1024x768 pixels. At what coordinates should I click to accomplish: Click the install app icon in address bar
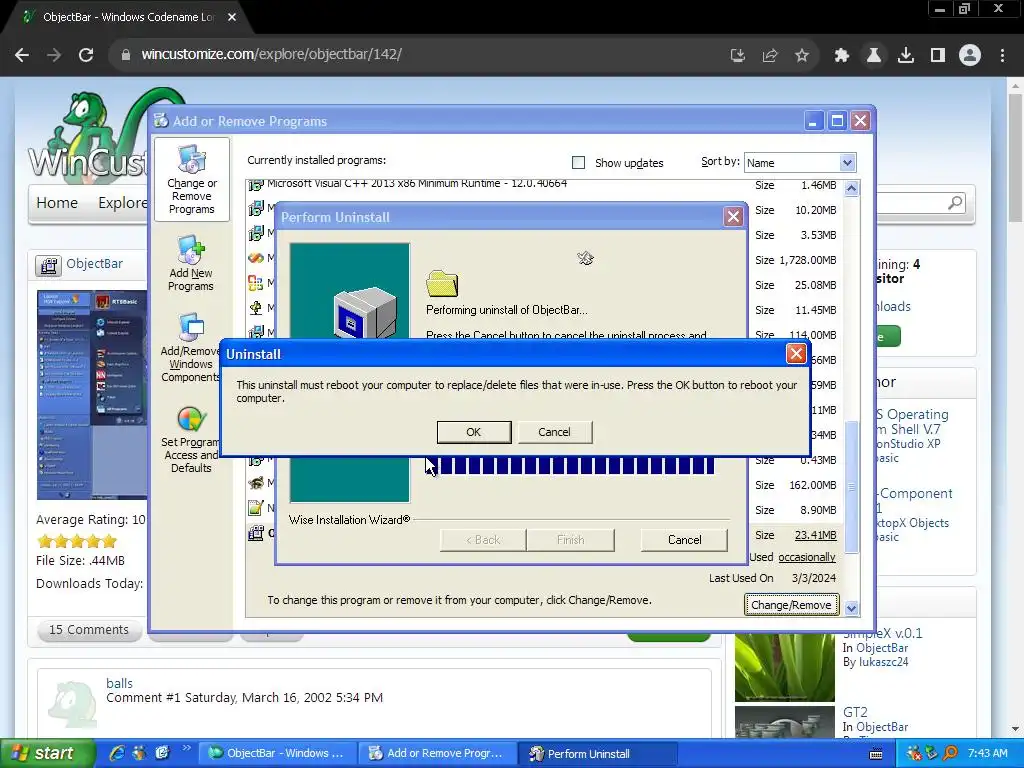tap(738, 56)
